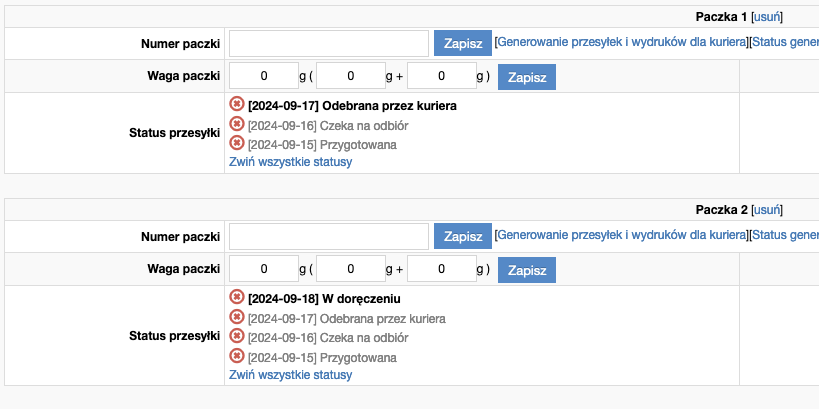Save the package weight for Paczka 2

click(x=527, y=270)
